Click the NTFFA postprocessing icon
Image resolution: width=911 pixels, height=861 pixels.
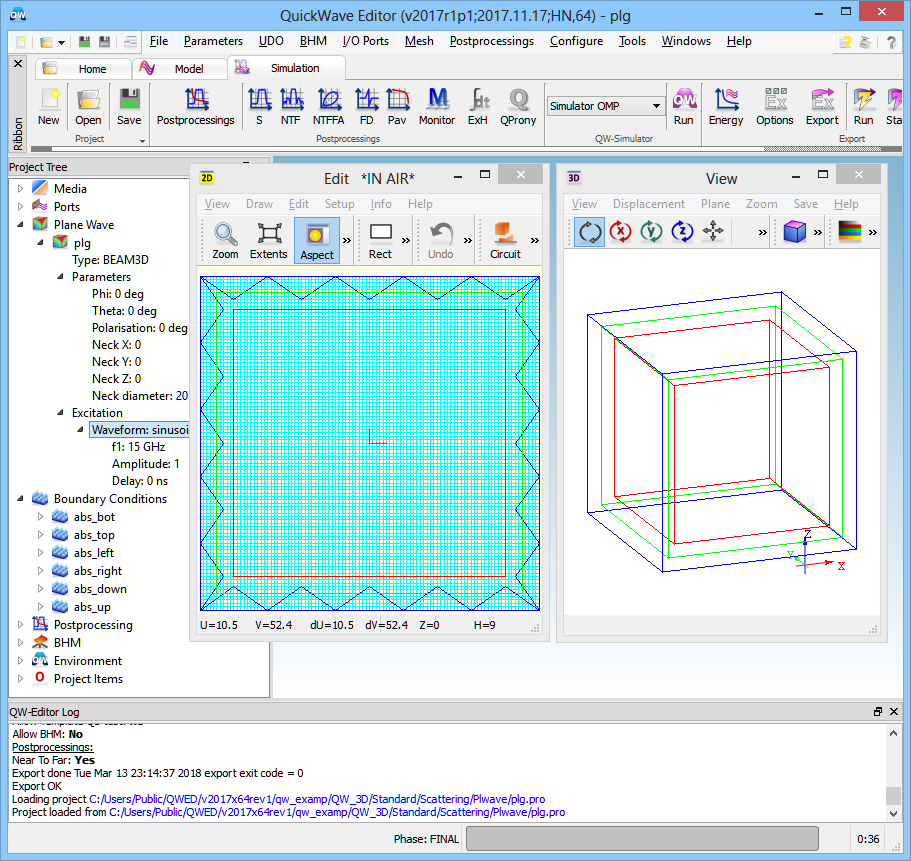pos(329,106)
